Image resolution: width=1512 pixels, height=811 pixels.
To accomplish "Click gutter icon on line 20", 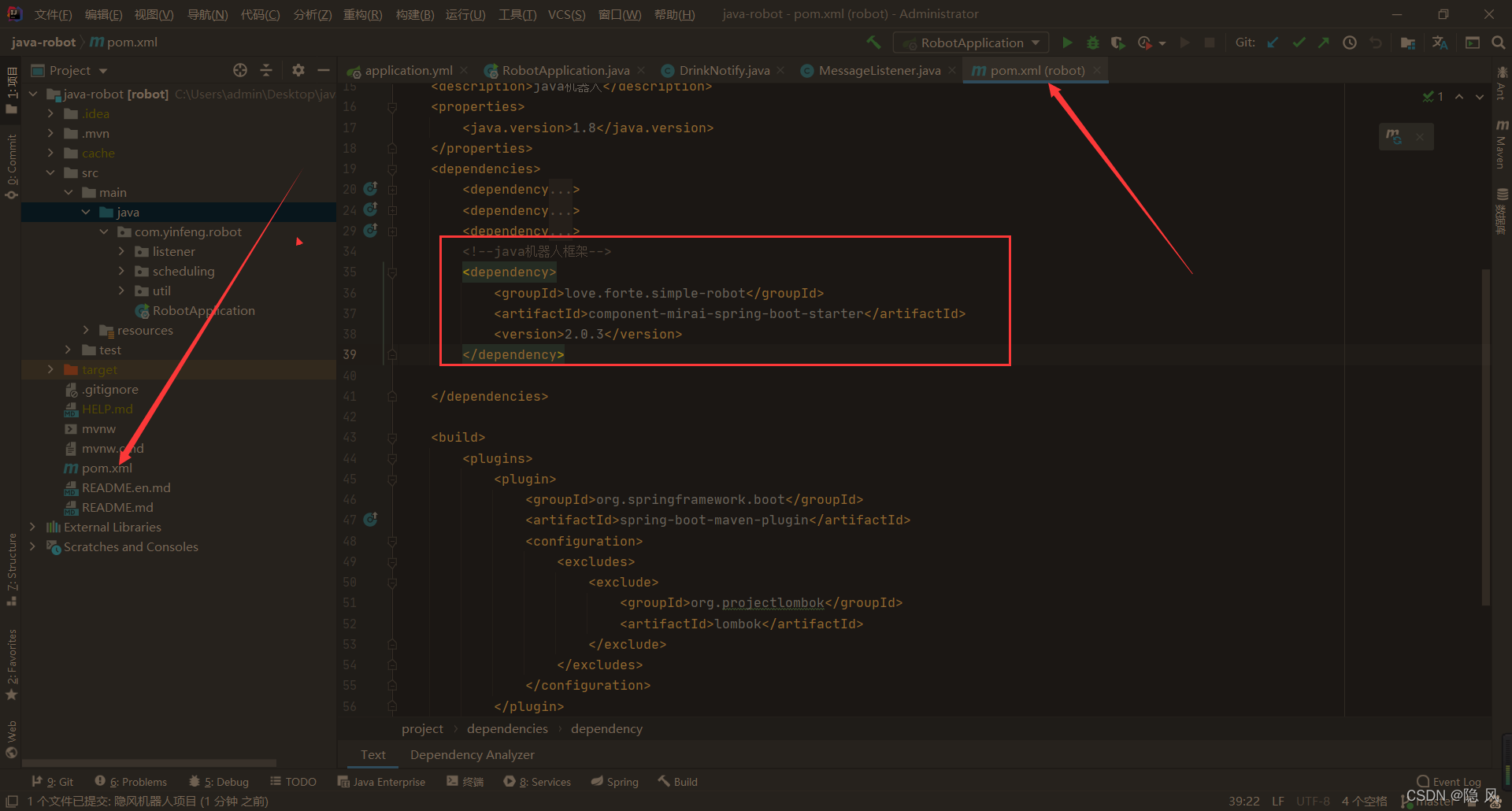I will coord(370,189).
